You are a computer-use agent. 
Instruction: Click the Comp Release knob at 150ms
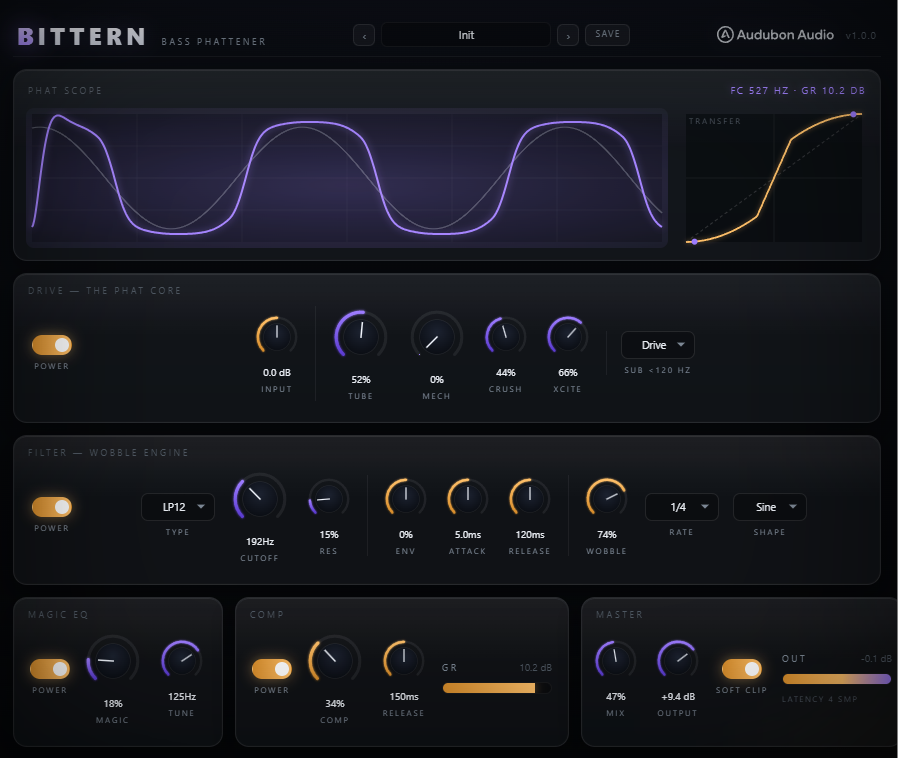(404, 661)
